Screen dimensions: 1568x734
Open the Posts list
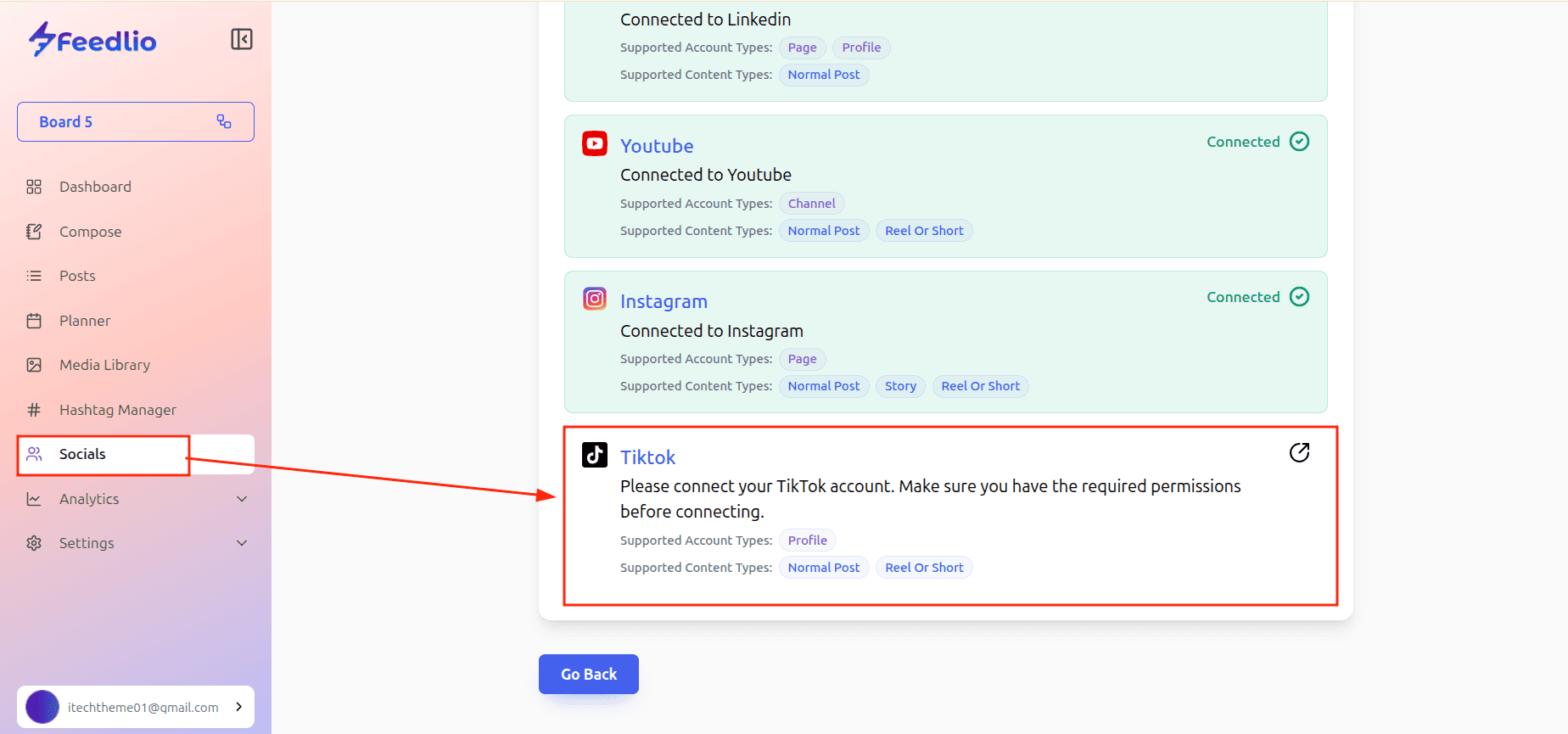(77, 276)
